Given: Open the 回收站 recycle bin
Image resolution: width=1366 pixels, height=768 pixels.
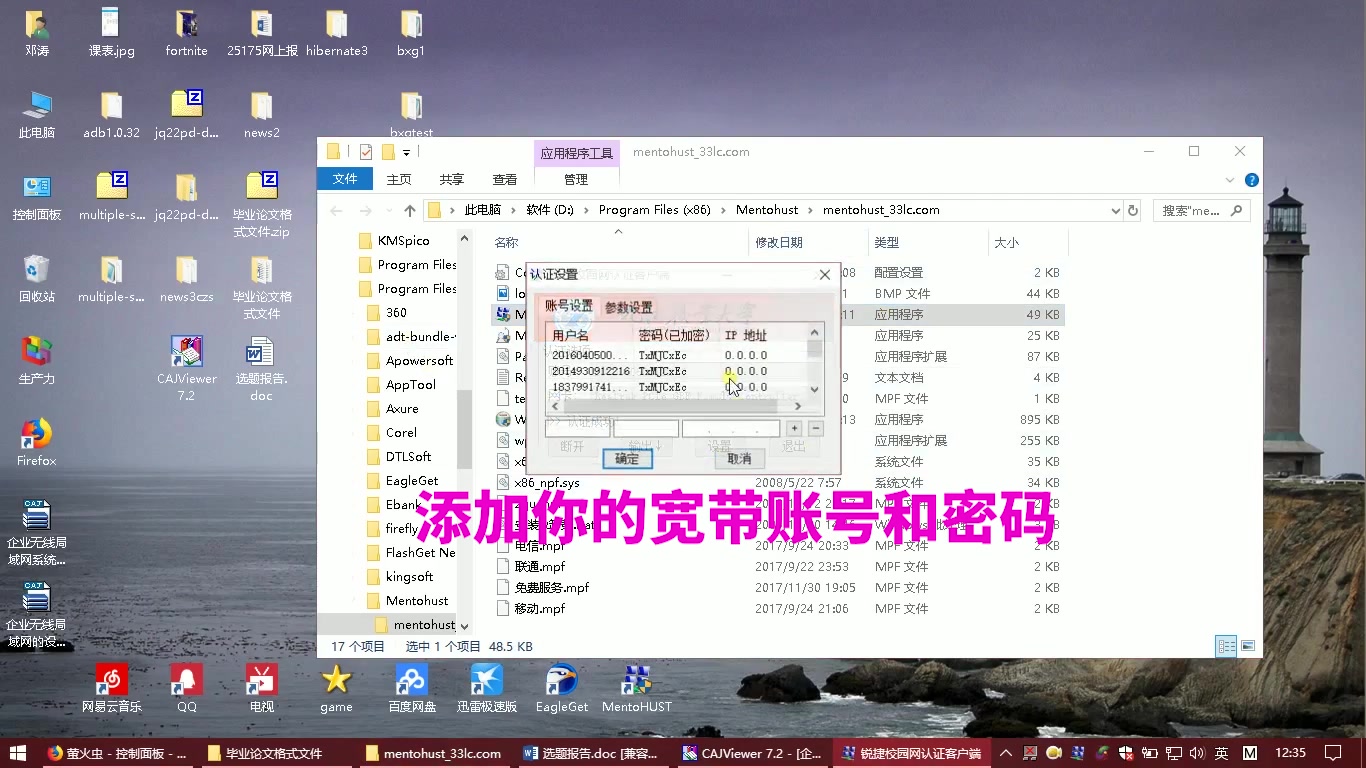Looking at the screenshot, I should pyautogui.click(x=36, y=279).
